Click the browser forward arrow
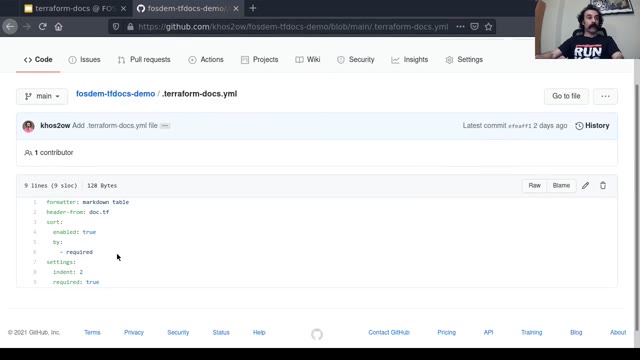640x360 pixels. pos(27,27)
